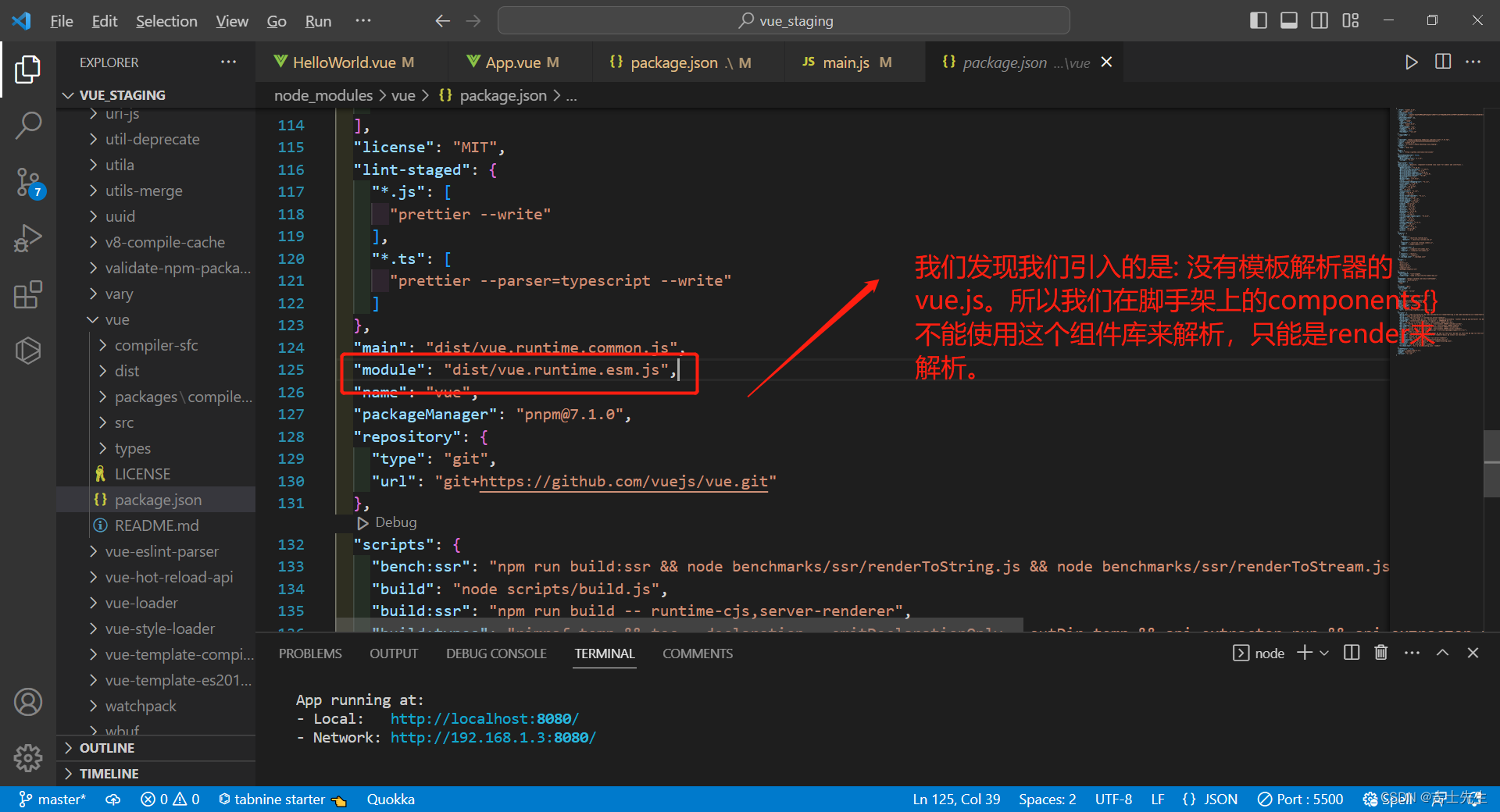Open Source Control view with 7 changes
1500x812 pixels.
point(28,183)
